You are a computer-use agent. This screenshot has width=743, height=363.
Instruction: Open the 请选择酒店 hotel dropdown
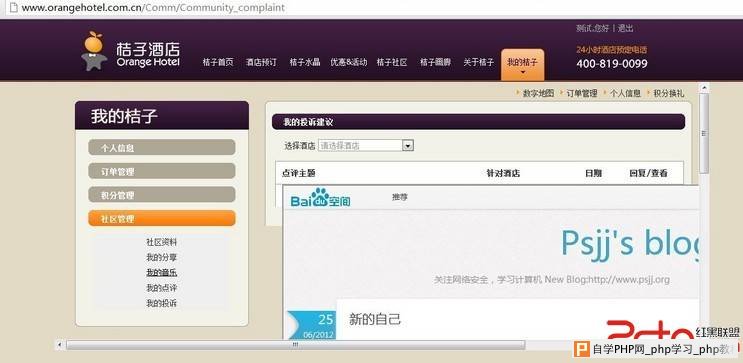366,145
